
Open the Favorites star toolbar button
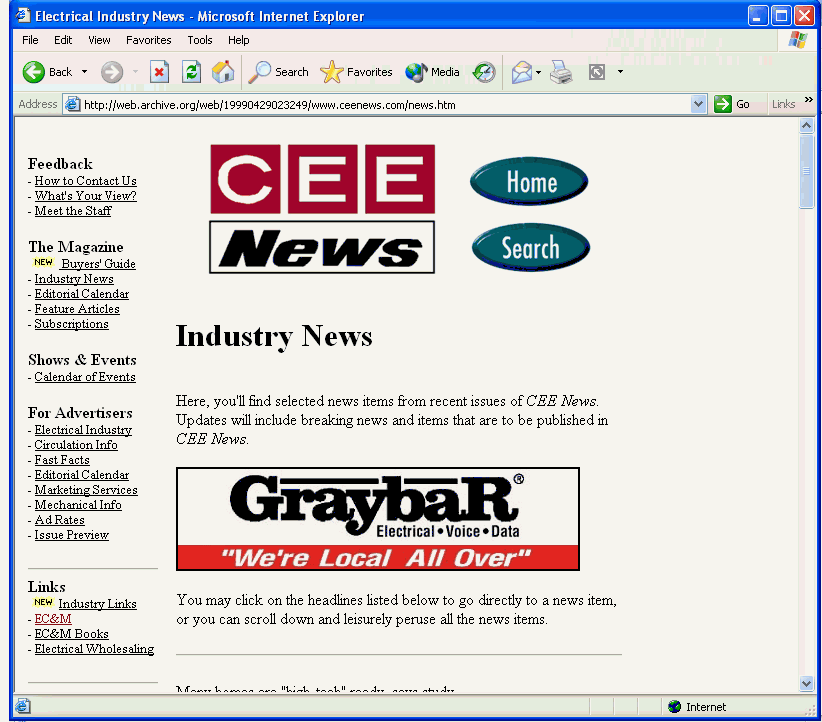(356, 72)
